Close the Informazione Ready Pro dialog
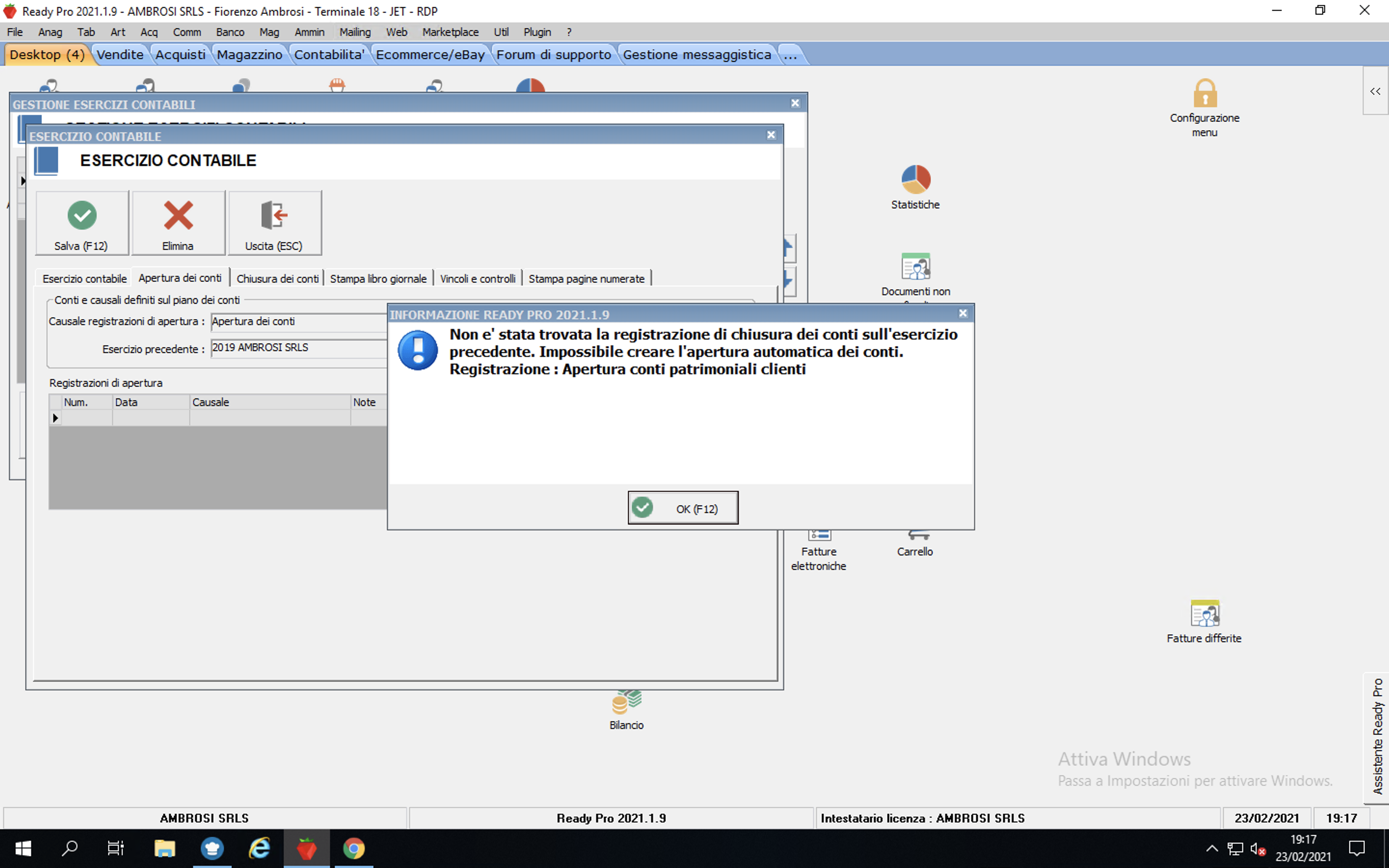1389x868 pixels. tap(963, 313)
